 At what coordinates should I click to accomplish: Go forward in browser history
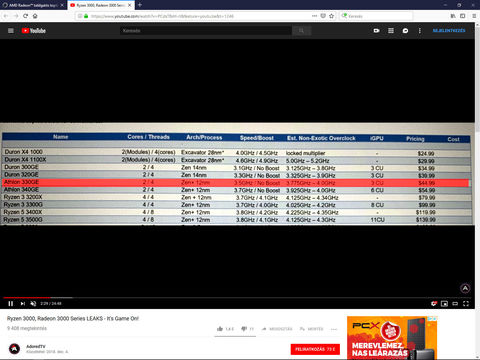coord(16,16)
